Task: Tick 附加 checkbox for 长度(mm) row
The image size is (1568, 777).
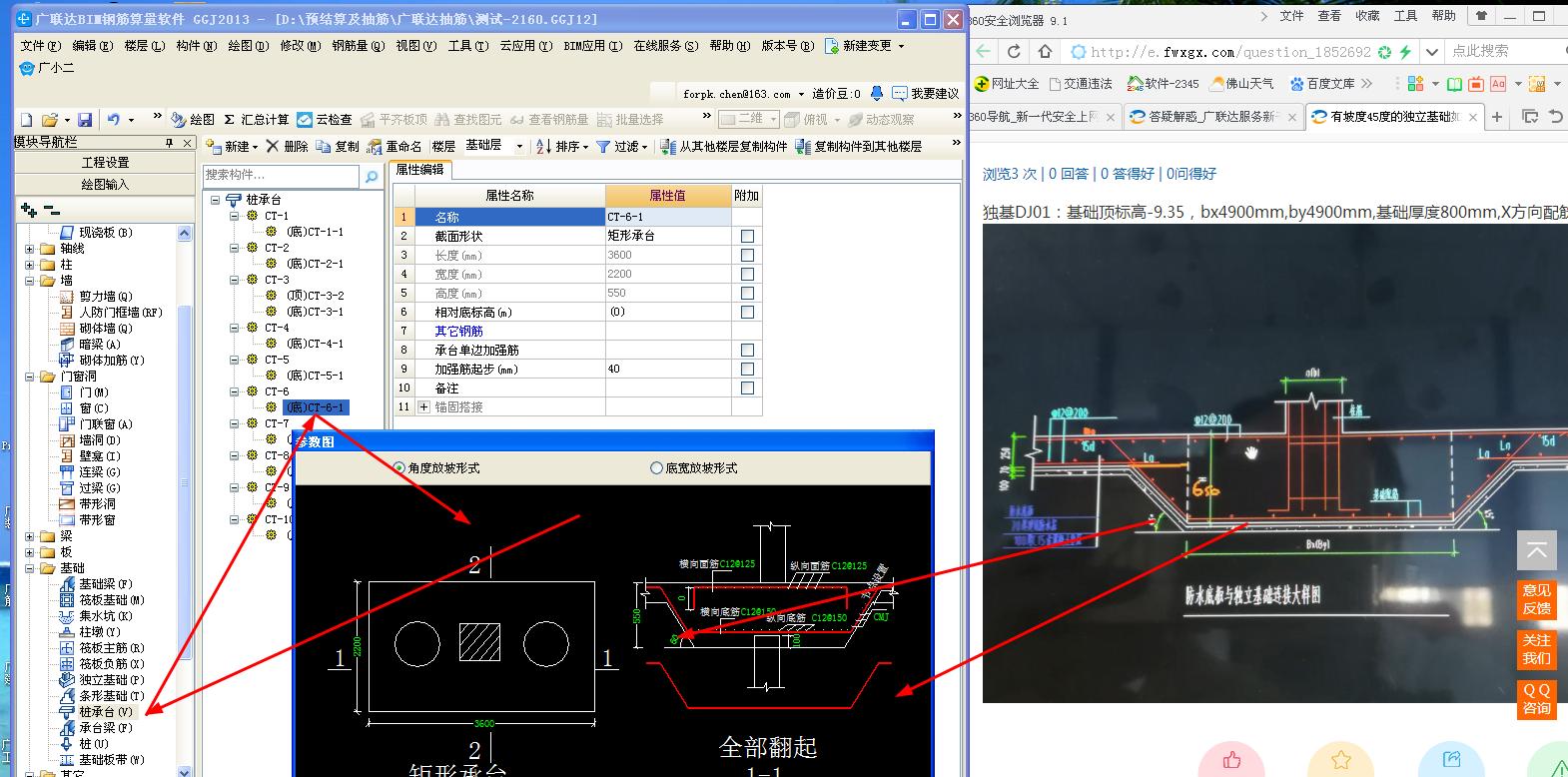Action: [x=747, y=256]
